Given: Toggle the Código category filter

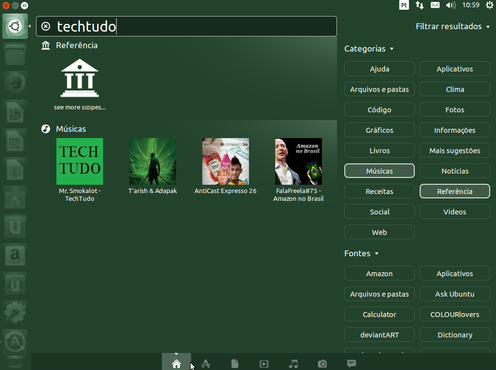Looking at the screenshot, I should (379, 110).
